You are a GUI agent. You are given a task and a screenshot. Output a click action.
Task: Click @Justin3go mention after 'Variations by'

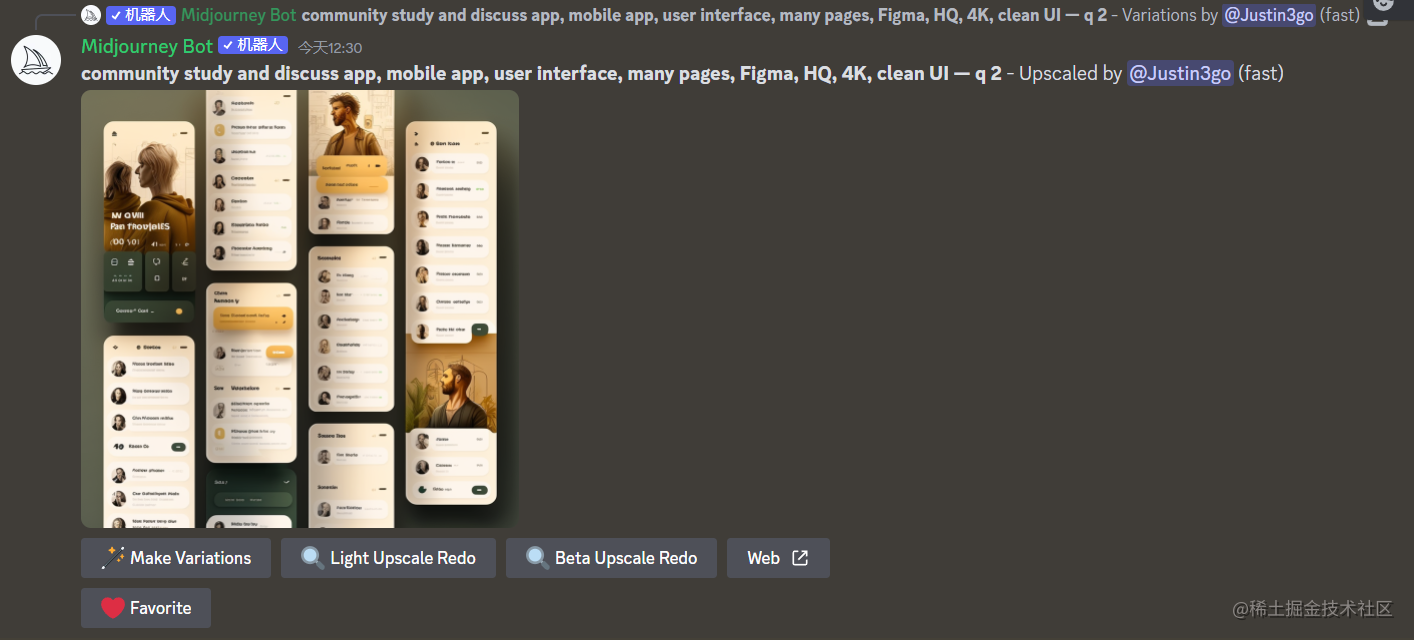click(1268, 15)
